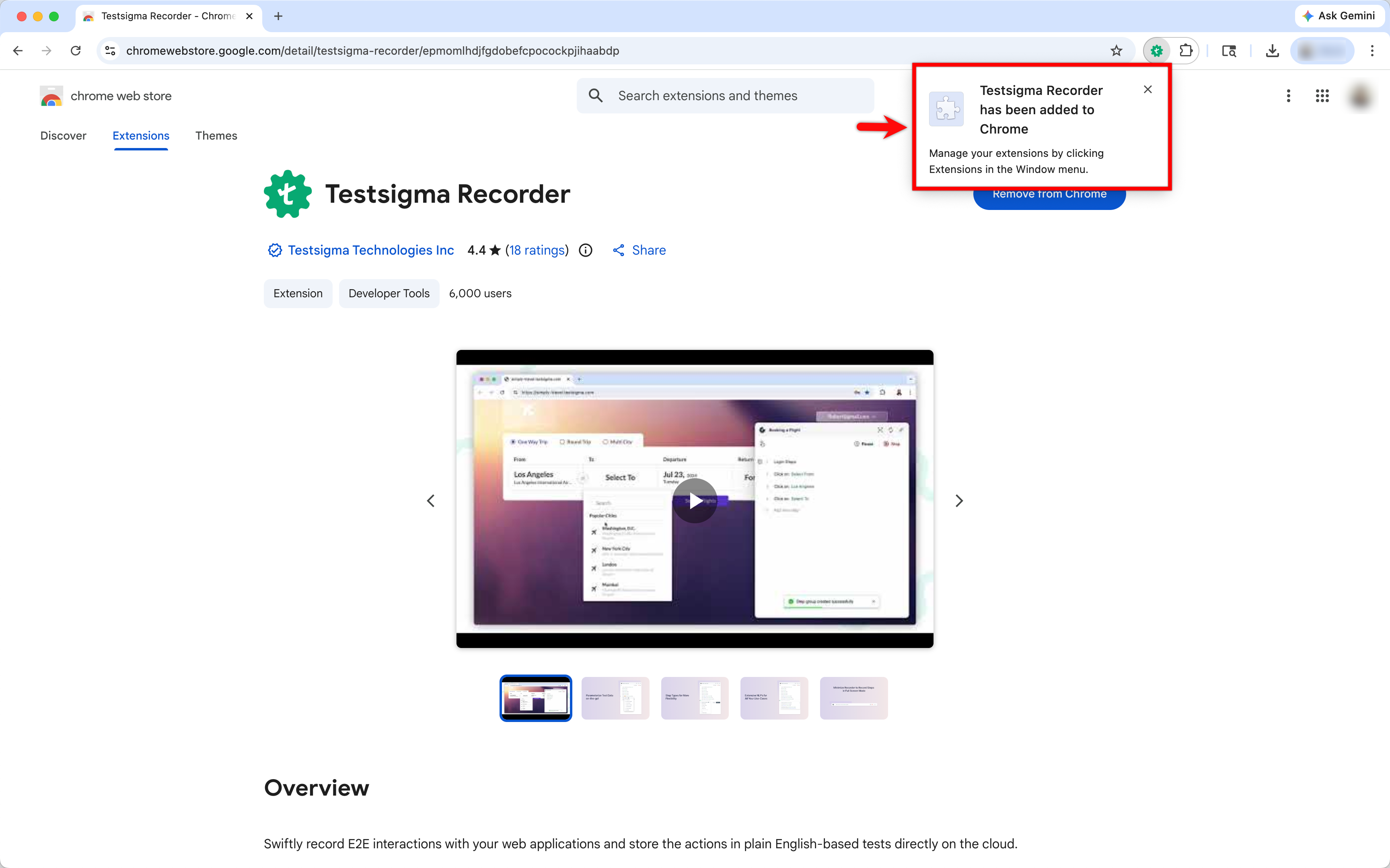Switch to the Extensions tab

[x=141, y=136]
